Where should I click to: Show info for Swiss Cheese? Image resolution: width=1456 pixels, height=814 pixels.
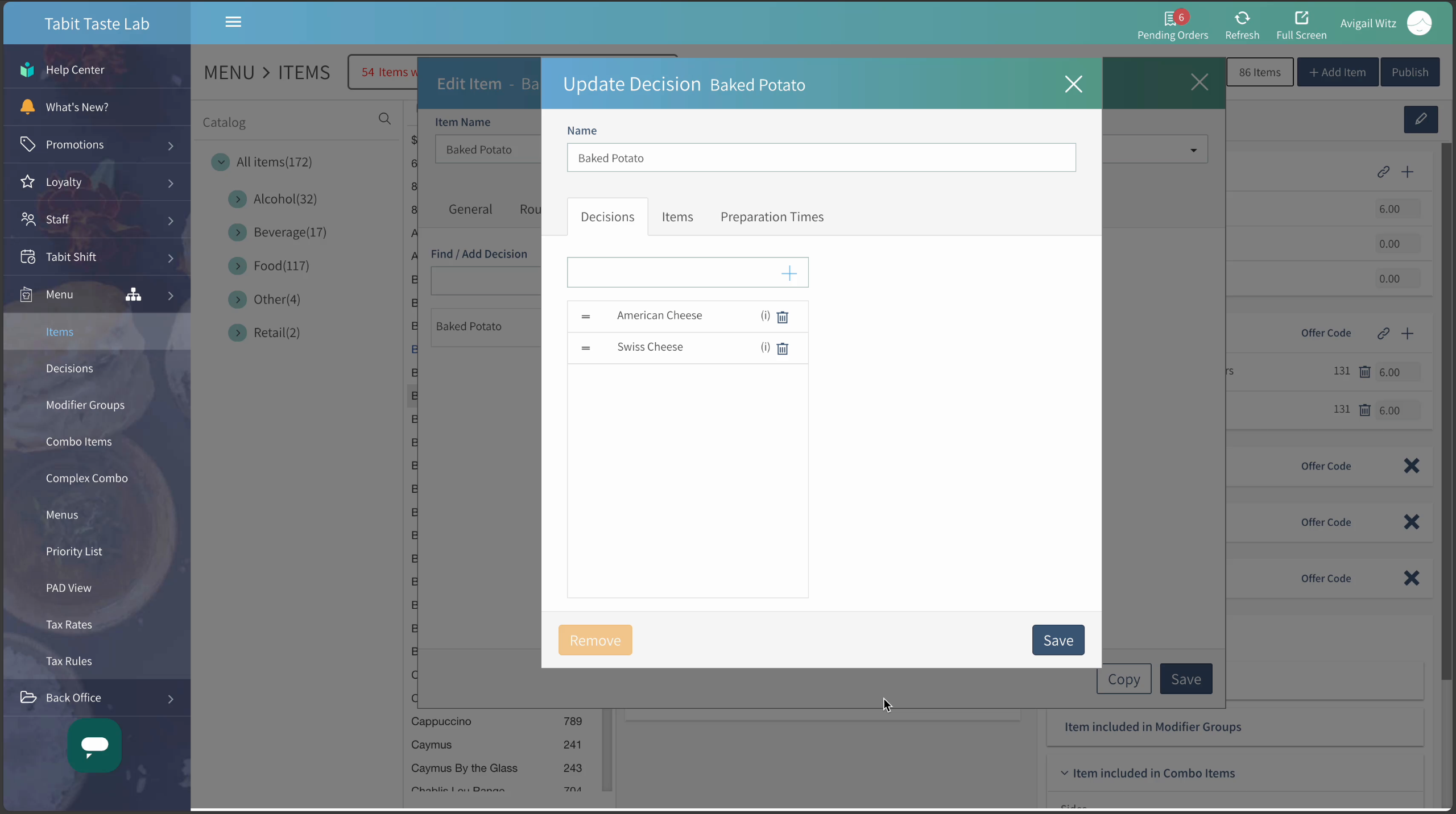[766, 347]
